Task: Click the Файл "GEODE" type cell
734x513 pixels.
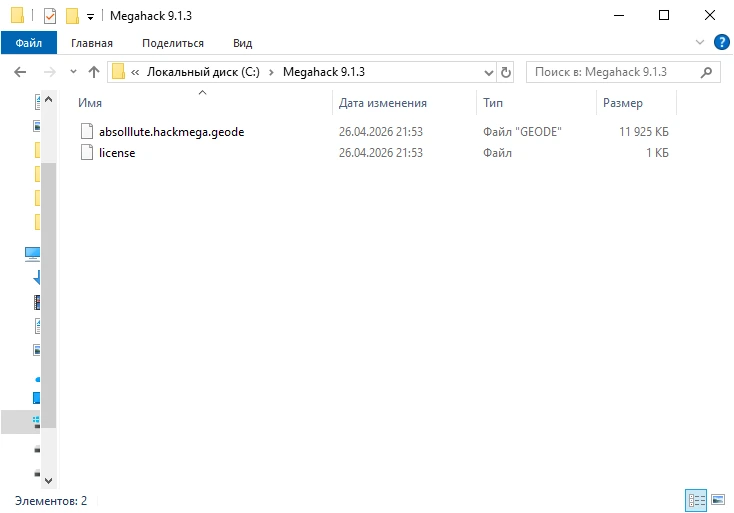Action: coord(522,132)
